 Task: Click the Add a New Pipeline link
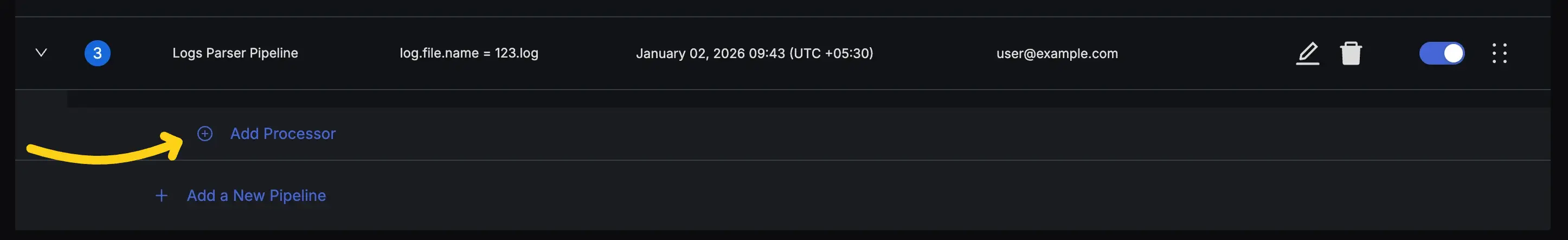(x=256, y=195)
